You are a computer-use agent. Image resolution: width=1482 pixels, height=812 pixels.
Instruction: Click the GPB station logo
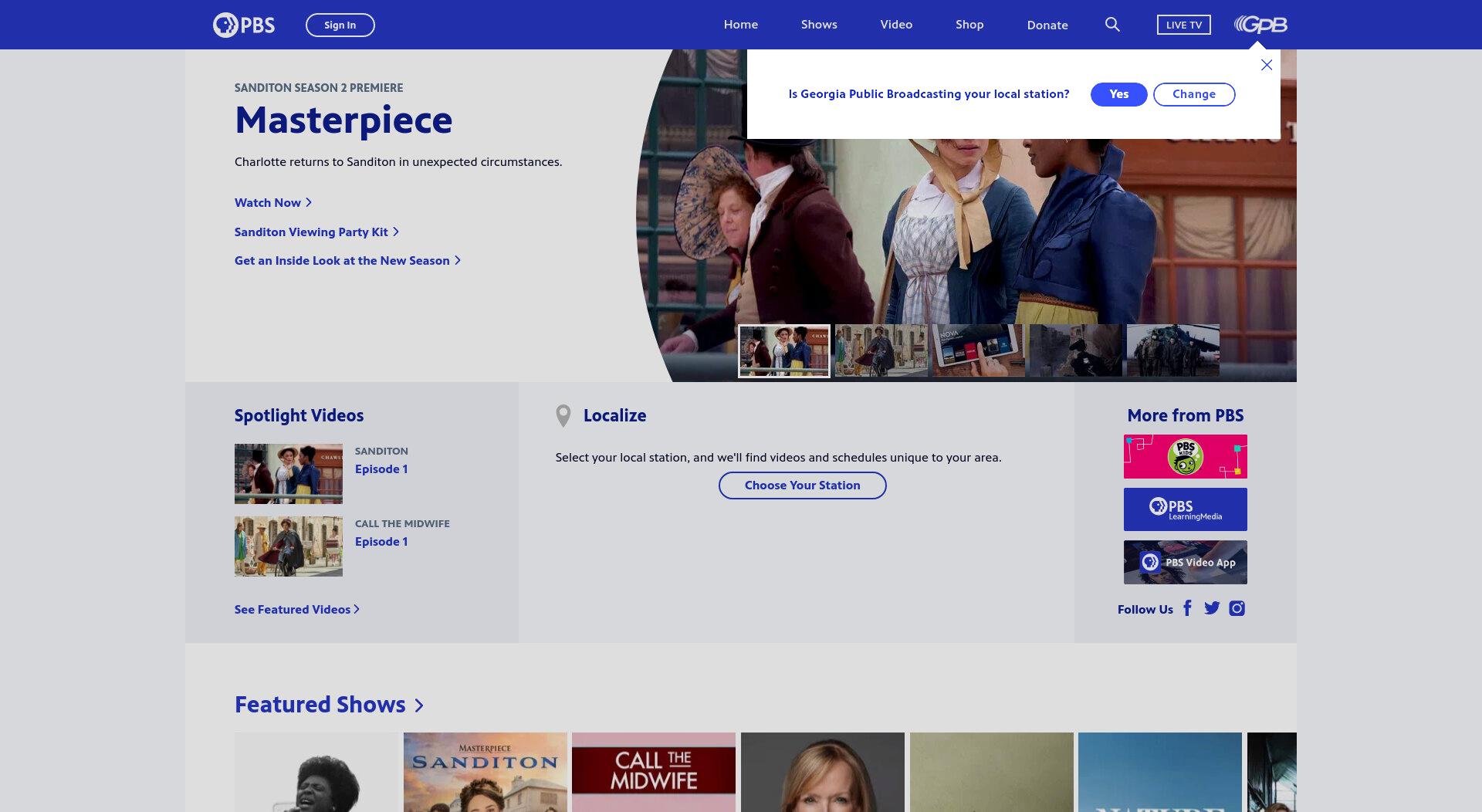(x=1260, y=25)
